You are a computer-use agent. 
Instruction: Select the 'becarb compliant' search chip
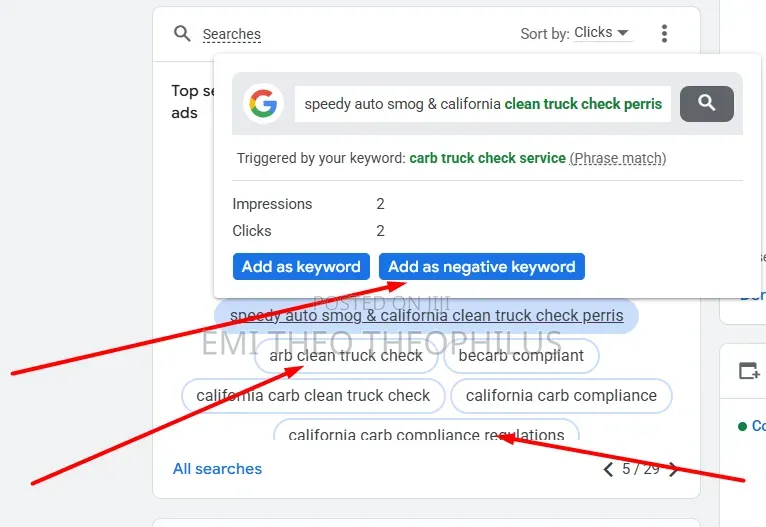tap(521, 356)
